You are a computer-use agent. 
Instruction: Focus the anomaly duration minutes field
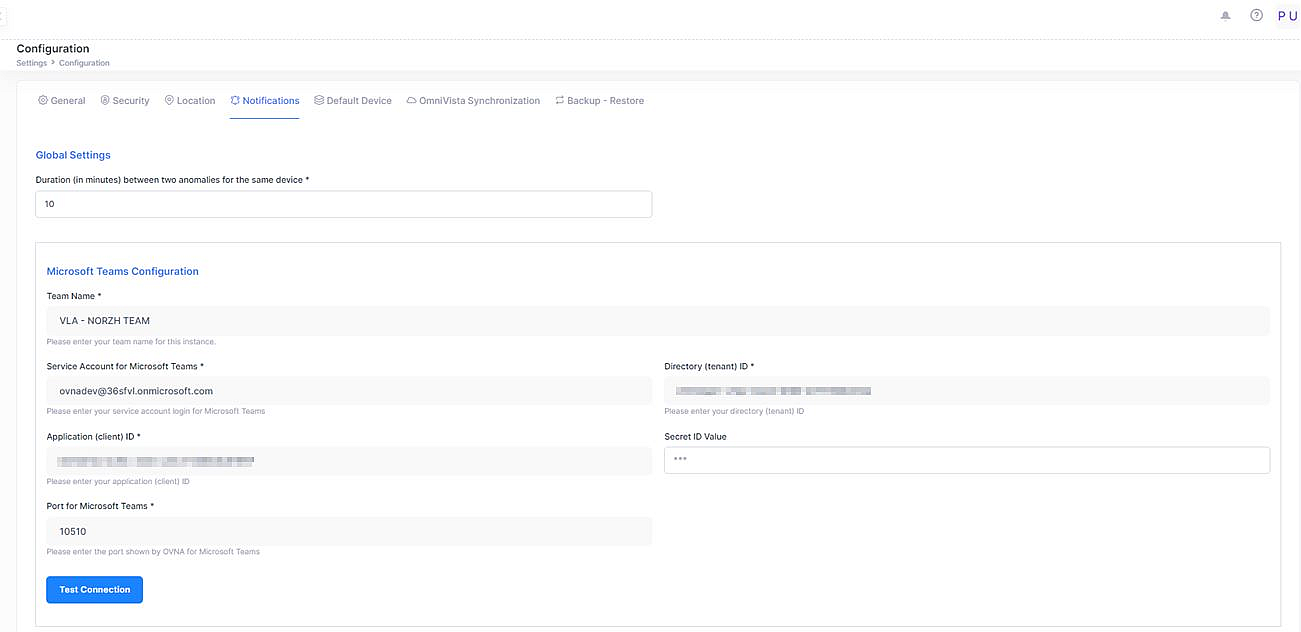click(x=343, y=204)
